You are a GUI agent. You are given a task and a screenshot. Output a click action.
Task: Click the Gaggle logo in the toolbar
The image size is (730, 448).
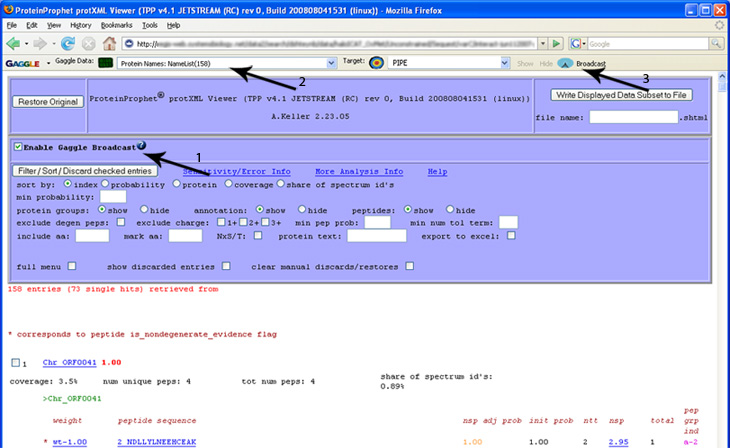(22, 63)
